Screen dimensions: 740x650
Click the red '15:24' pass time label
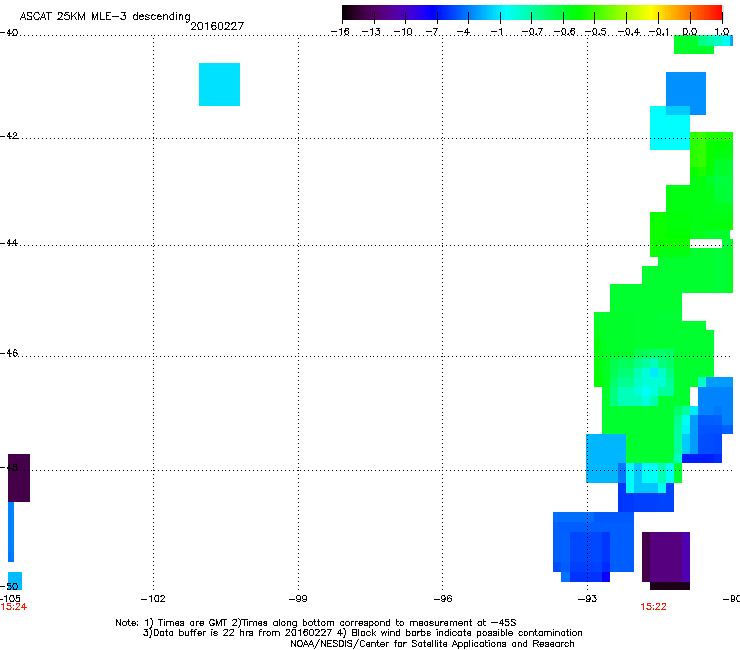14,607
